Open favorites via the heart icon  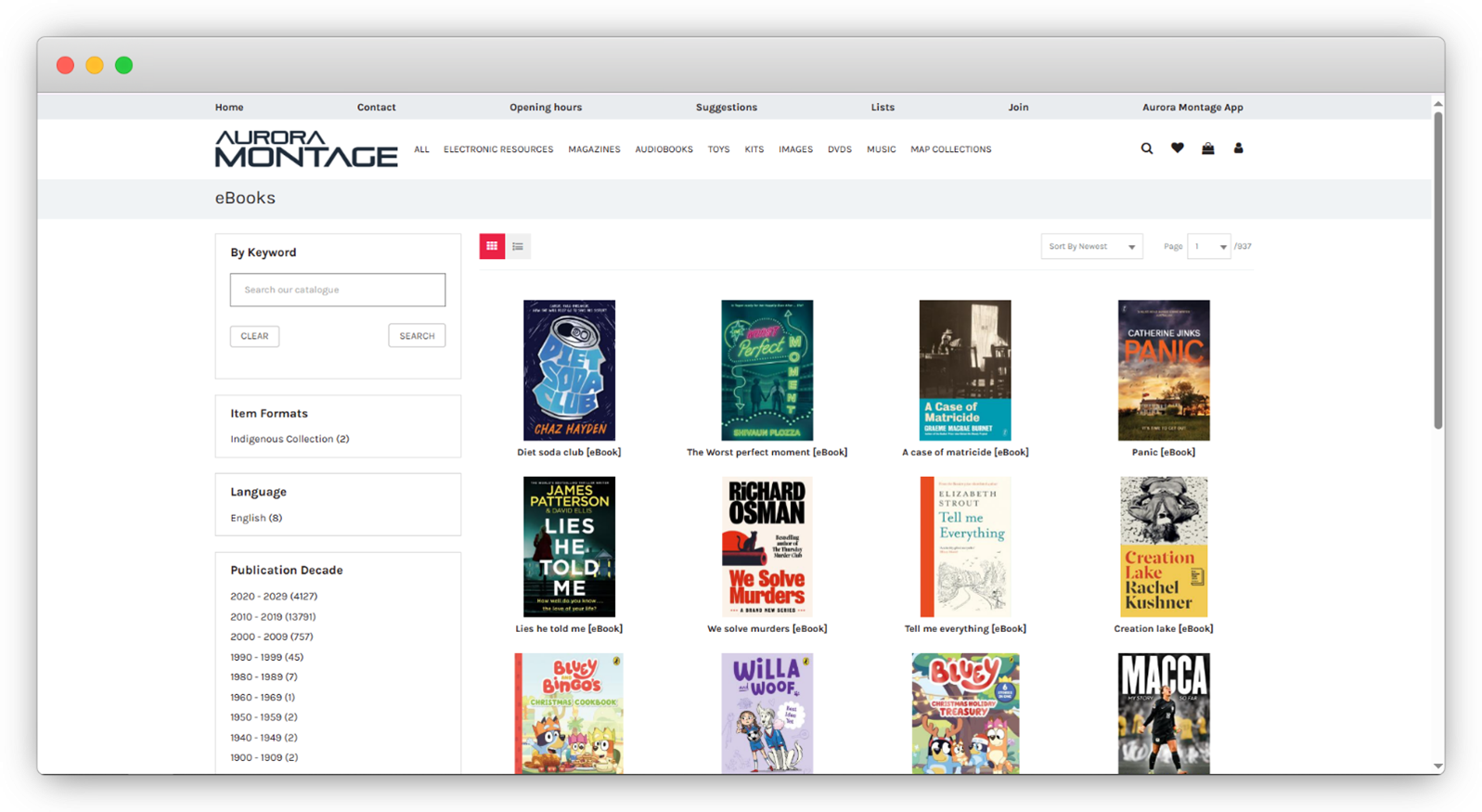(x=1177, y=148)
